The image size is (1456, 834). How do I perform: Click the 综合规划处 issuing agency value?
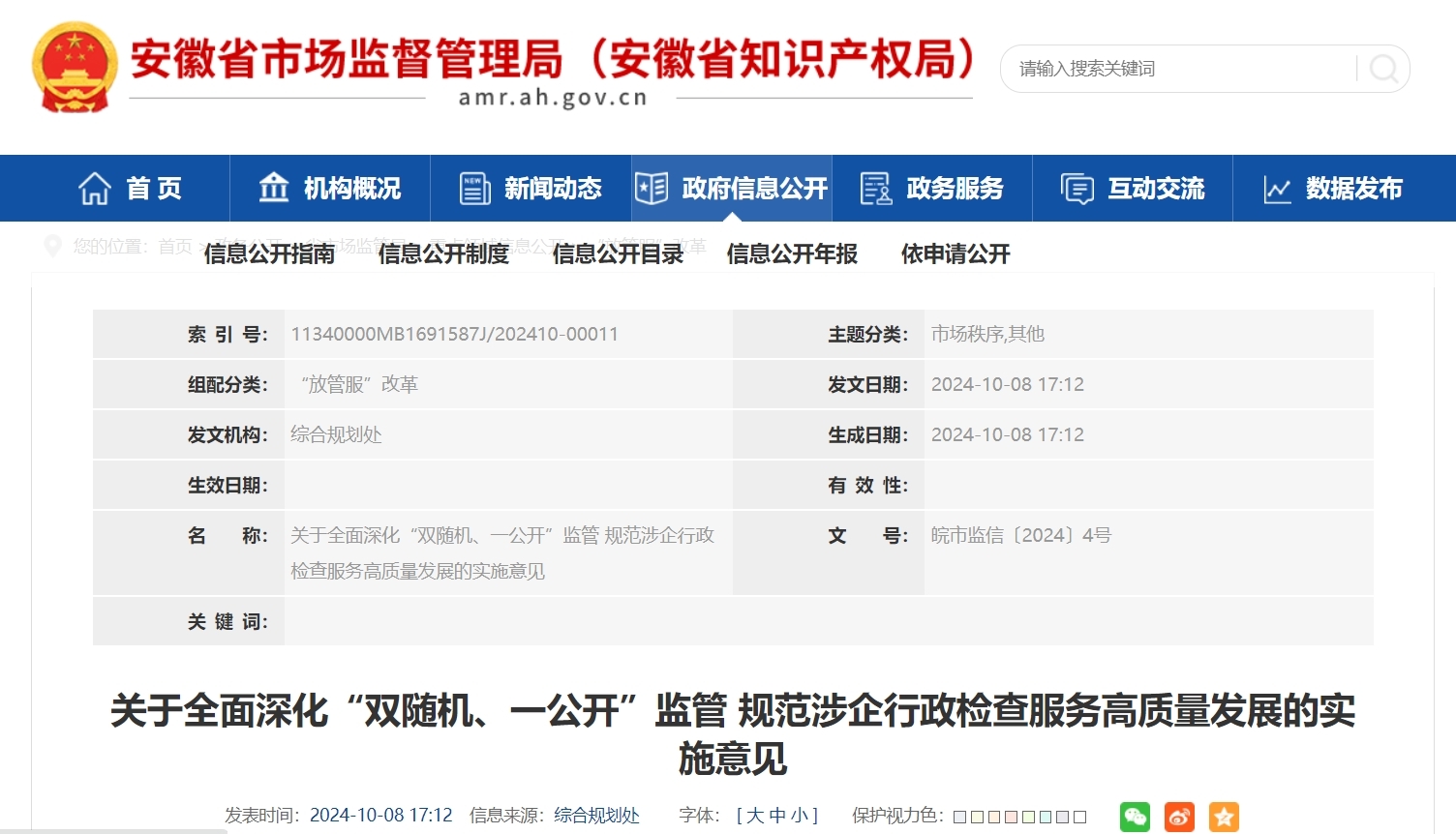pos(336,434)
